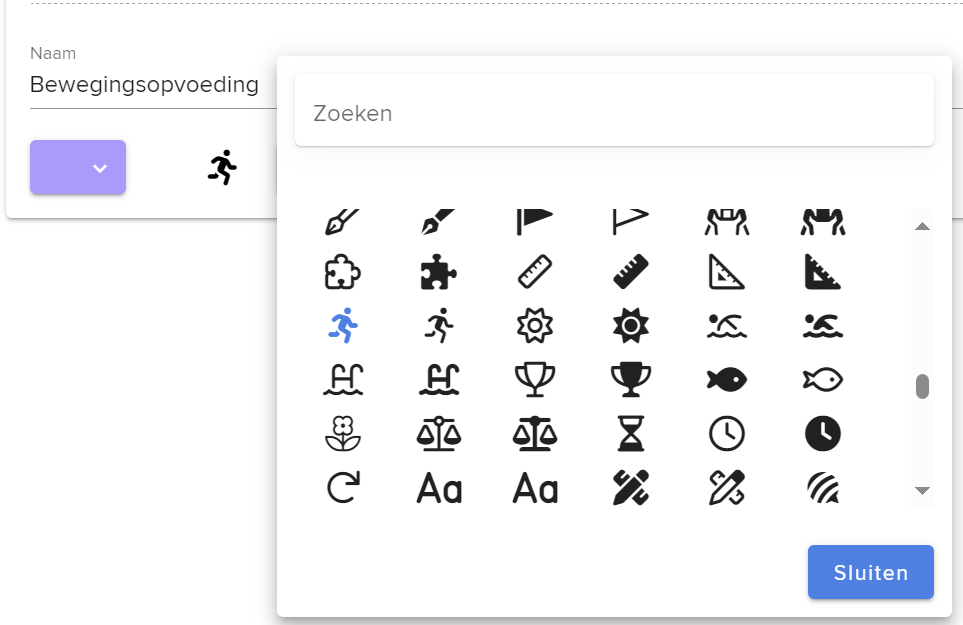Choose the flower icon
Screen dimensions: 963x625
point(343,433)
